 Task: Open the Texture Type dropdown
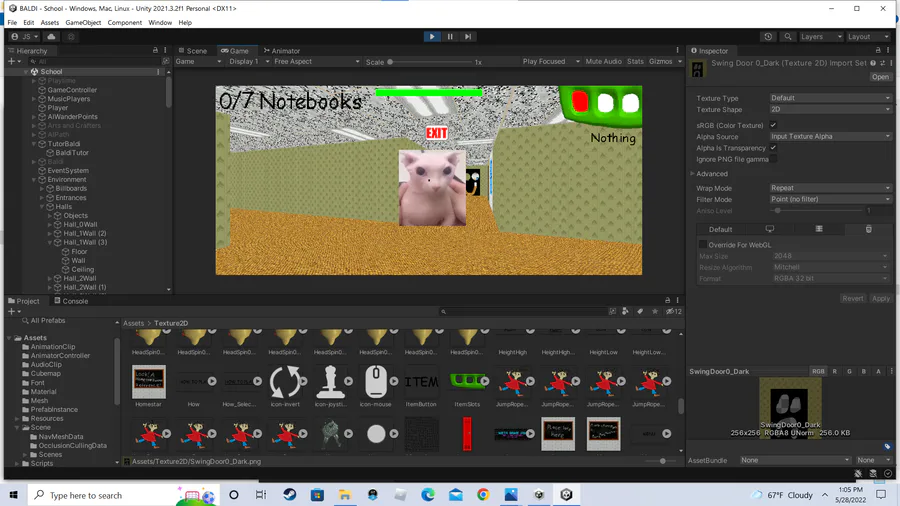pos(830,98)
